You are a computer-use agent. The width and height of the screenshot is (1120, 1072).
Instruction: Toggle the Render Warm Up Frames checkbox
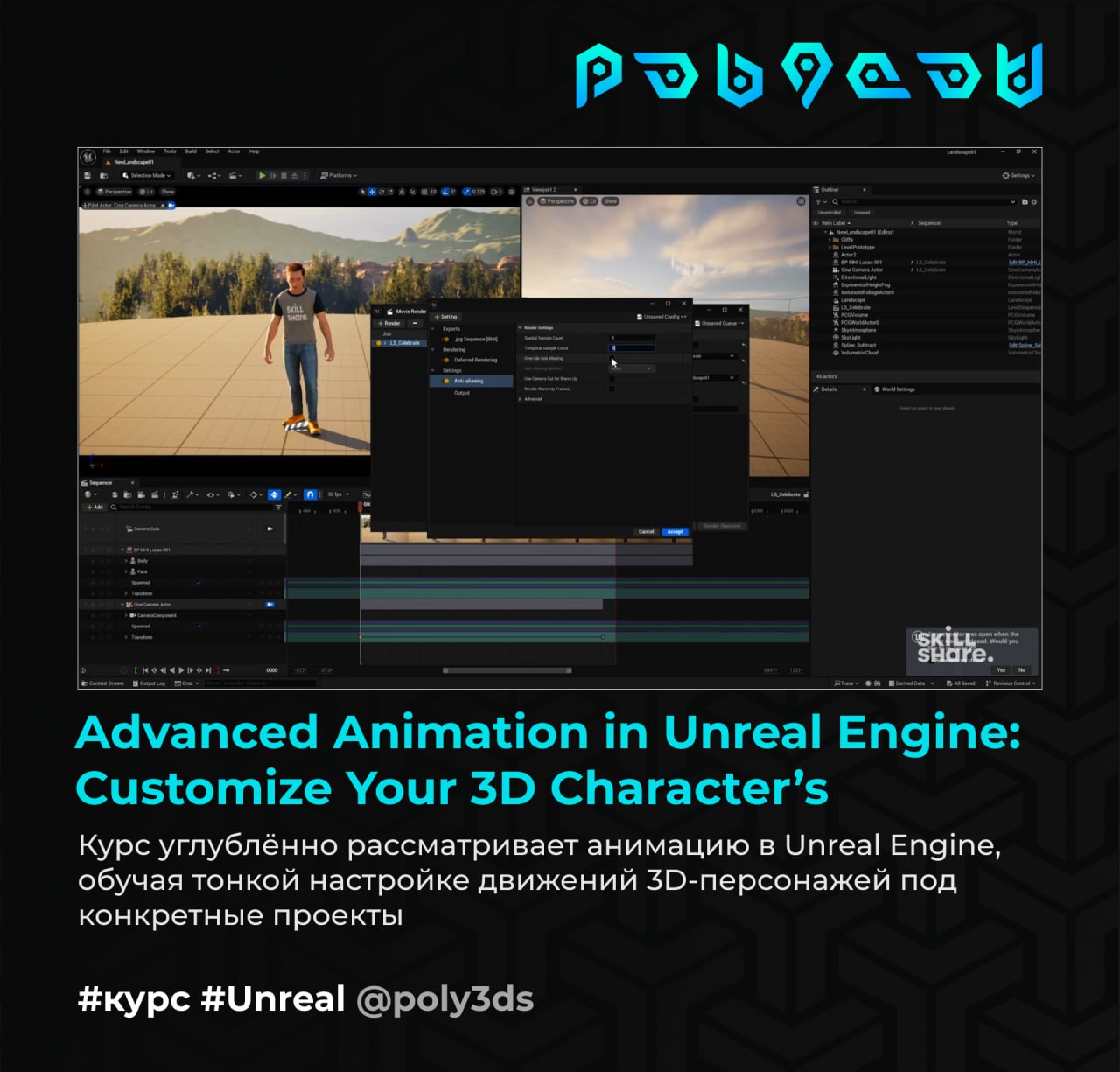(612, 389)
